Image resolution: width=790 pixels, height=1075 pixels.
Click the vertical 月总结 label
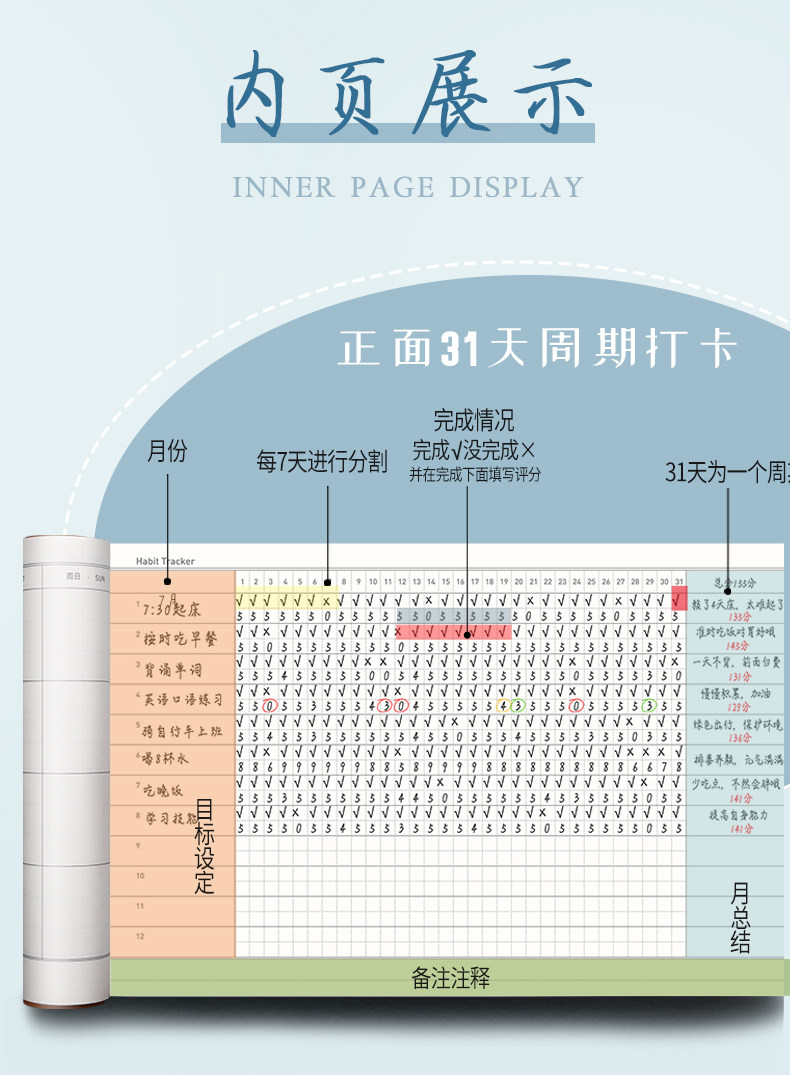740,918
